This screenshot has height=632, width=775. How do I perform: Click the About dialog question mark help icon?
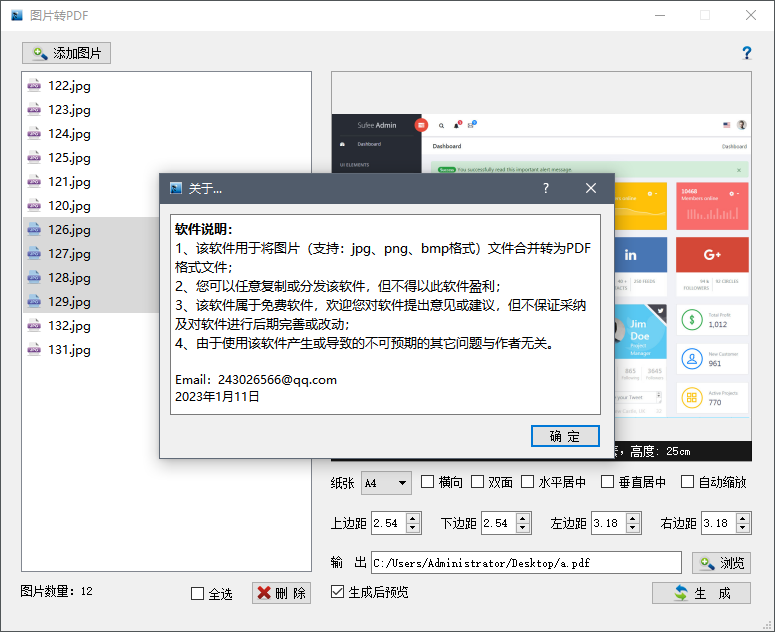pyautogui.click(x=546, y=188)
